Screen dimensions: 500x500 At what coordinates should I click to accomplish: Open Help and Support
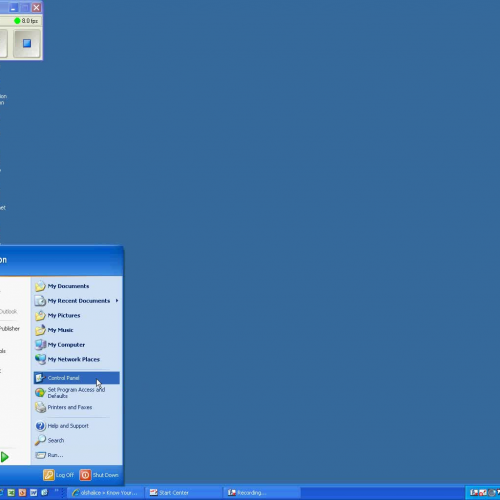coord(77,426)
